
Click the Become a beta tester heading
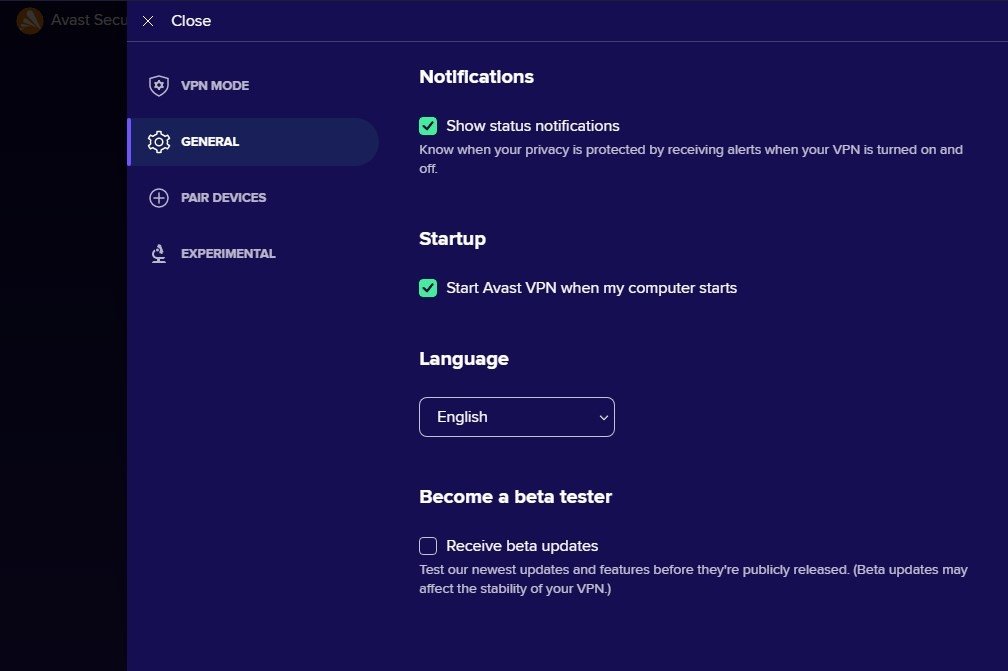click(516, 497)
